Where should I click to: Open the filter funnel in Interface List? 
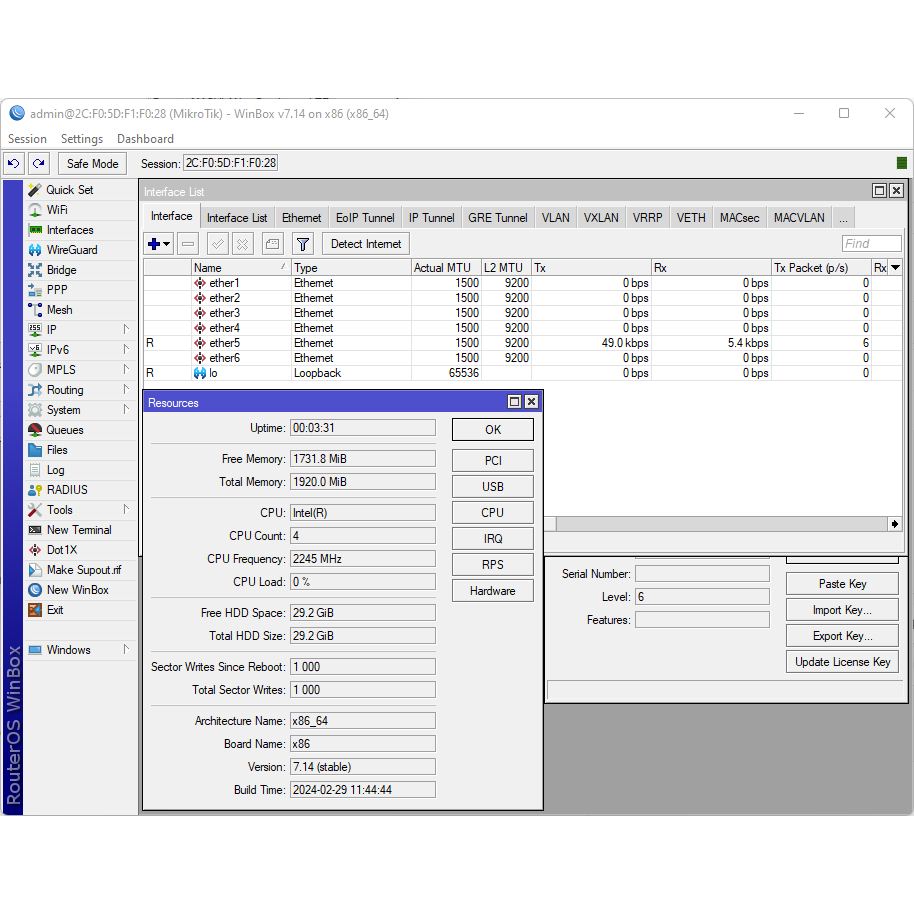[x=303, y=244]
